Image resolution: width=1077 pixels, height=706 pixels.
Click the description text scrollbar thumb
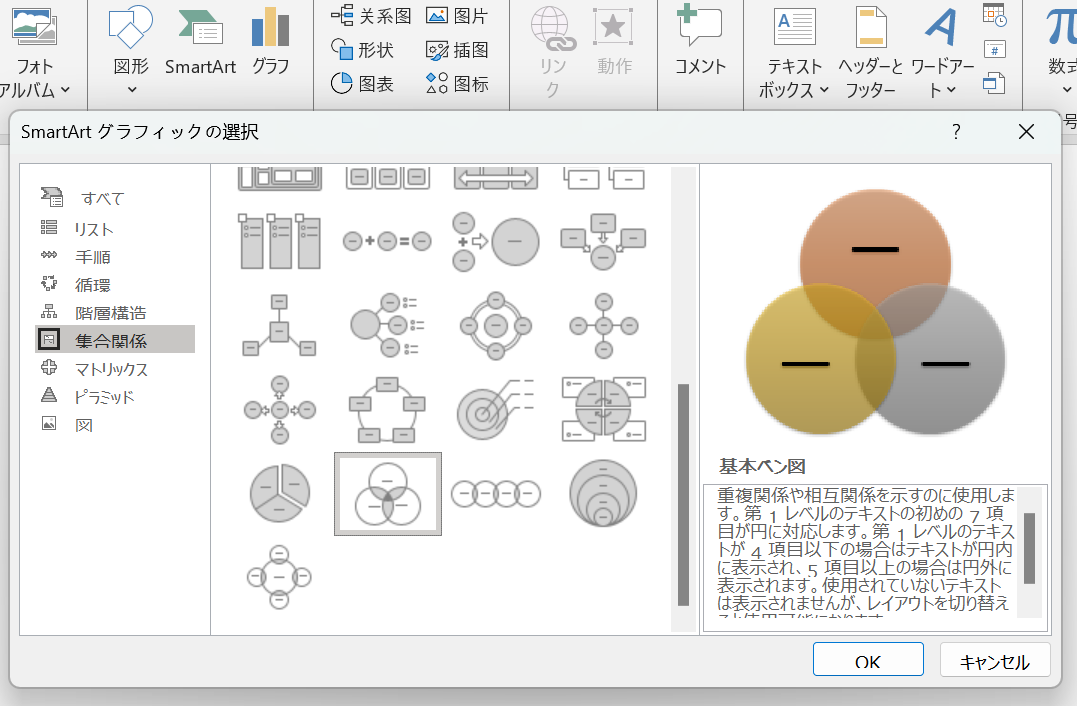pos(1029,548)
